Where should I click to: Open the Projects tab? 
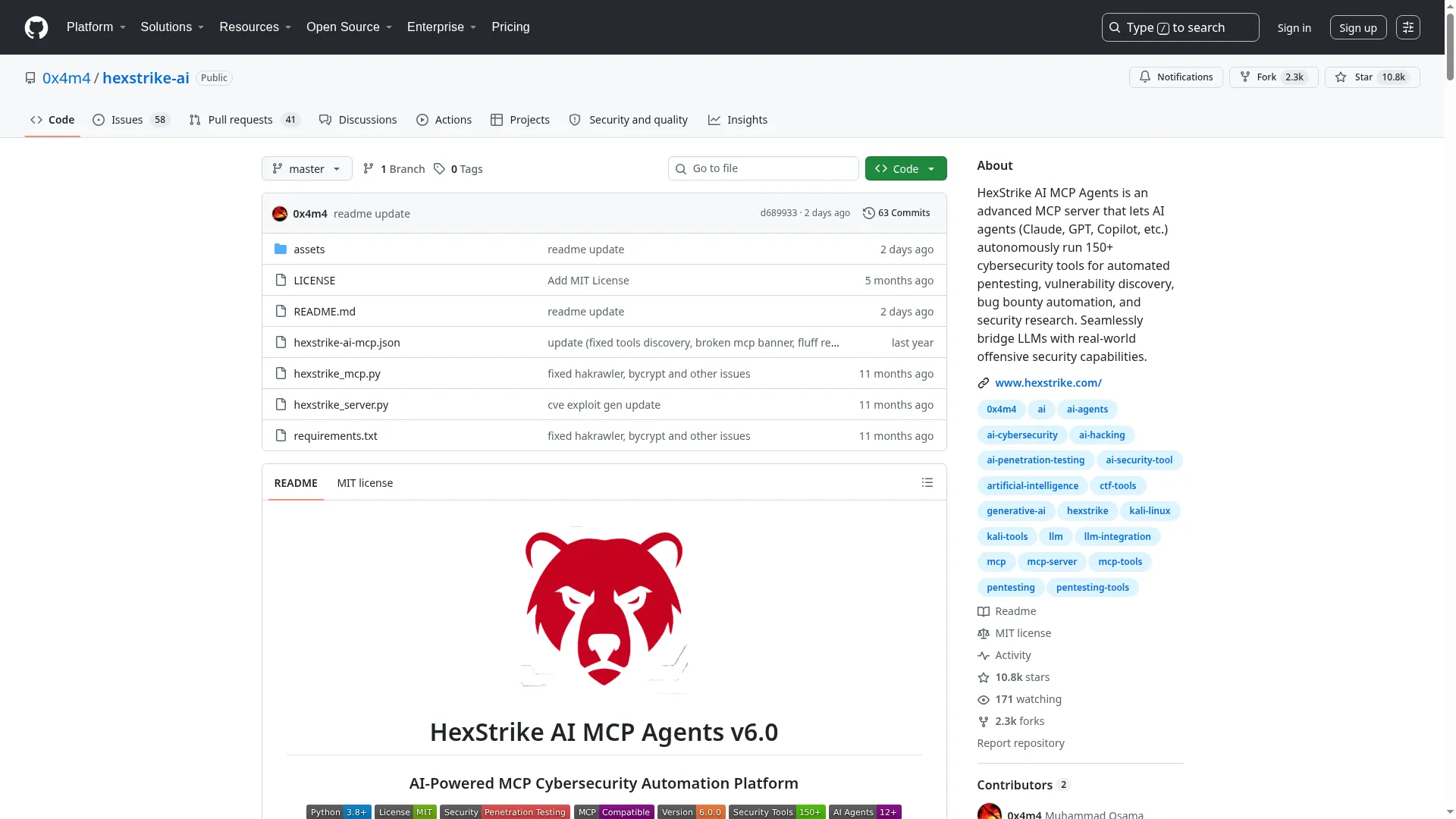[519, 120]
